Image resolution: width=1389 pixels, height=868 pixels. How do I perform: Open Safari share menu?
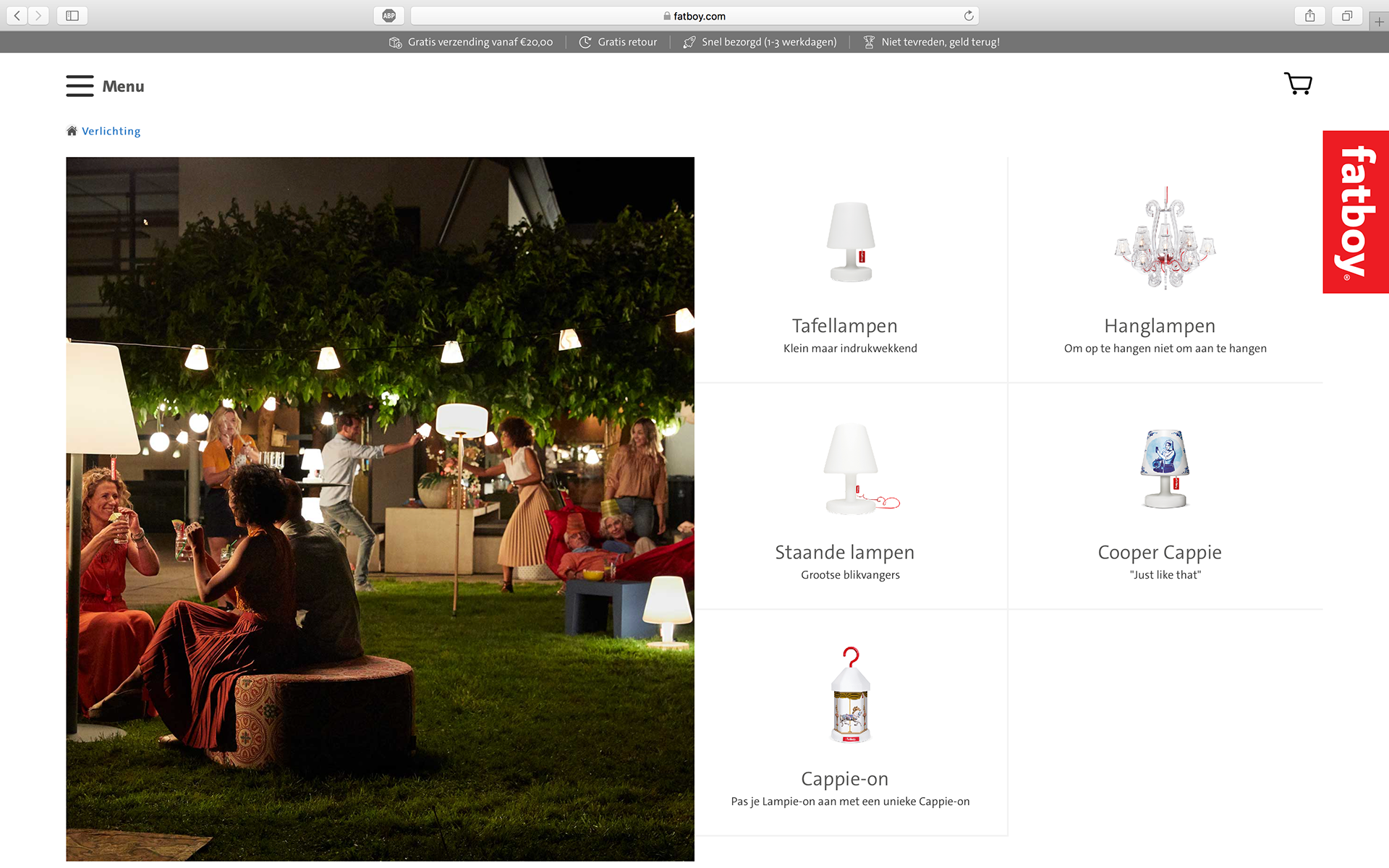tap(1309, 16)
